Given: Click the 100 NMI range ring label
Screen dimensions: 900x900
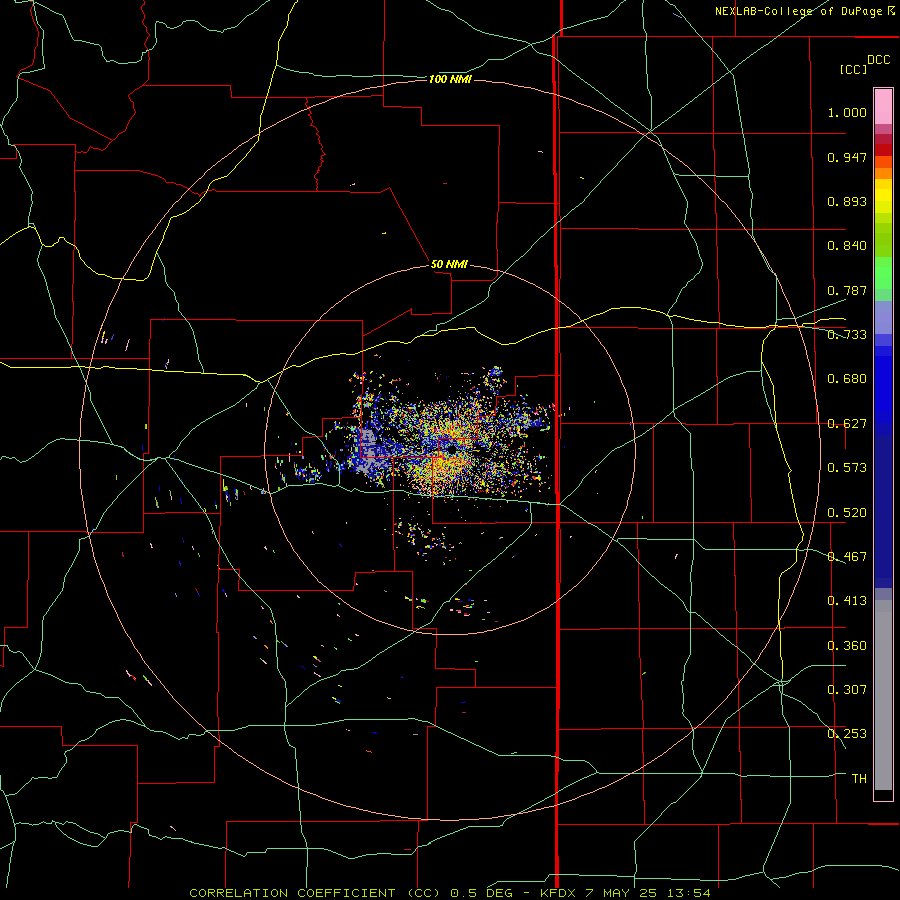Looking at the screenshot, I should [x=450, y=79].
